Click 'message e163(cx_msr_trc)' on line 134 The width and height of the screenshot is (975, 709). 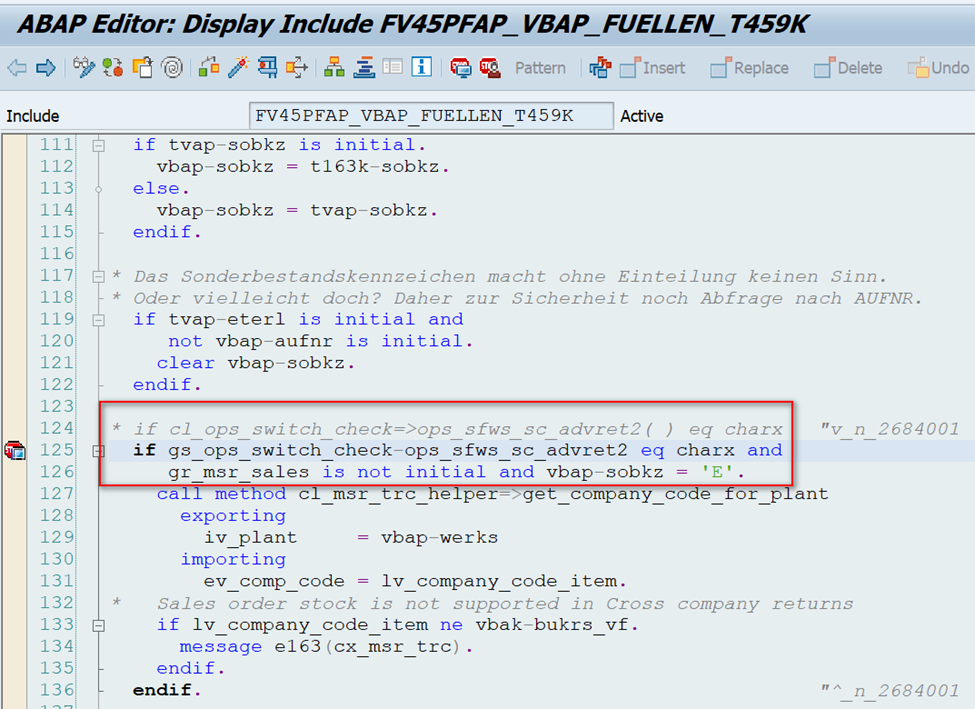[x=320, y=647]
